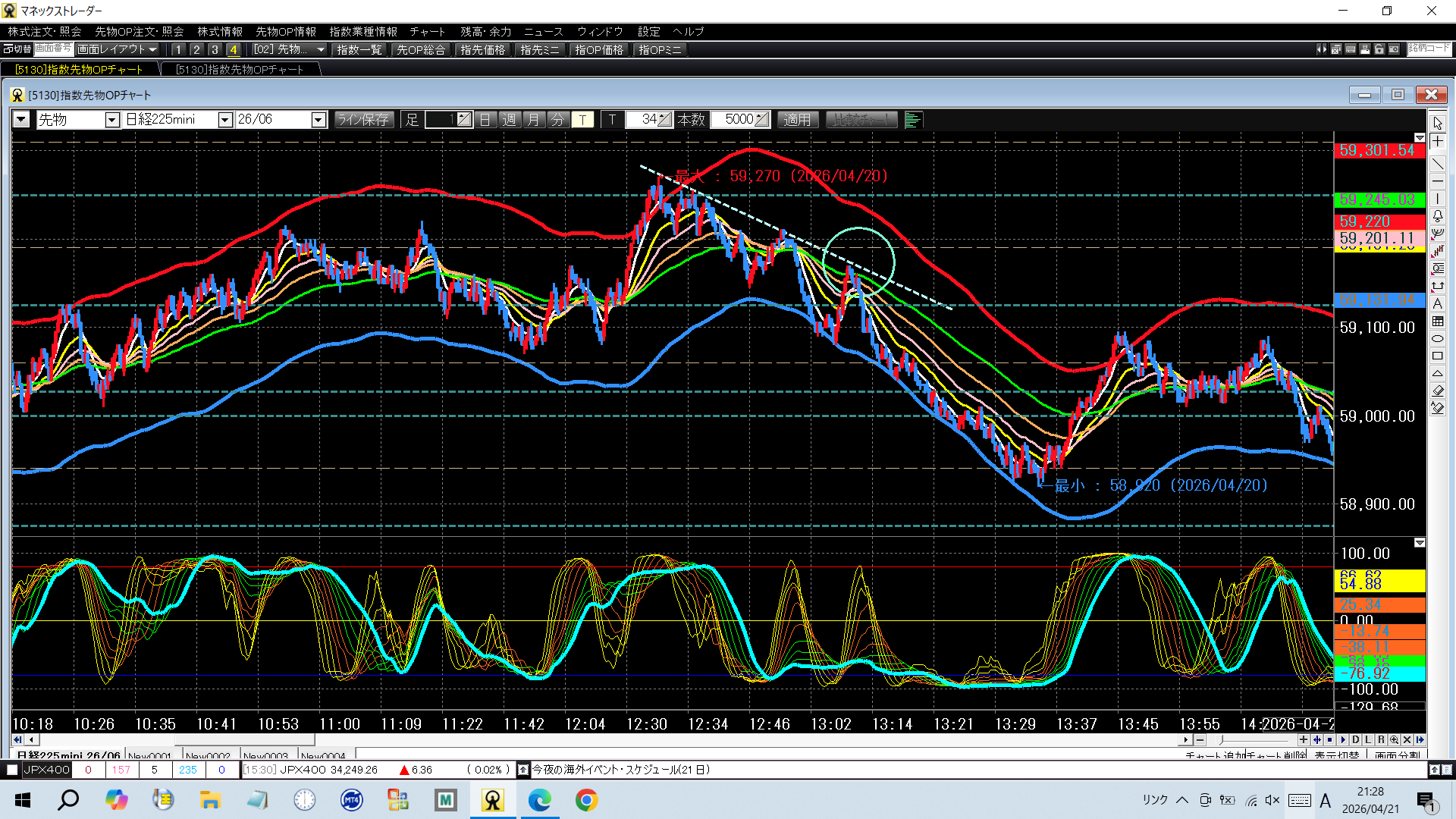The image size is (1456, 819).
Task: Select the rectangle drawing tool
Action: (1437, 356)
